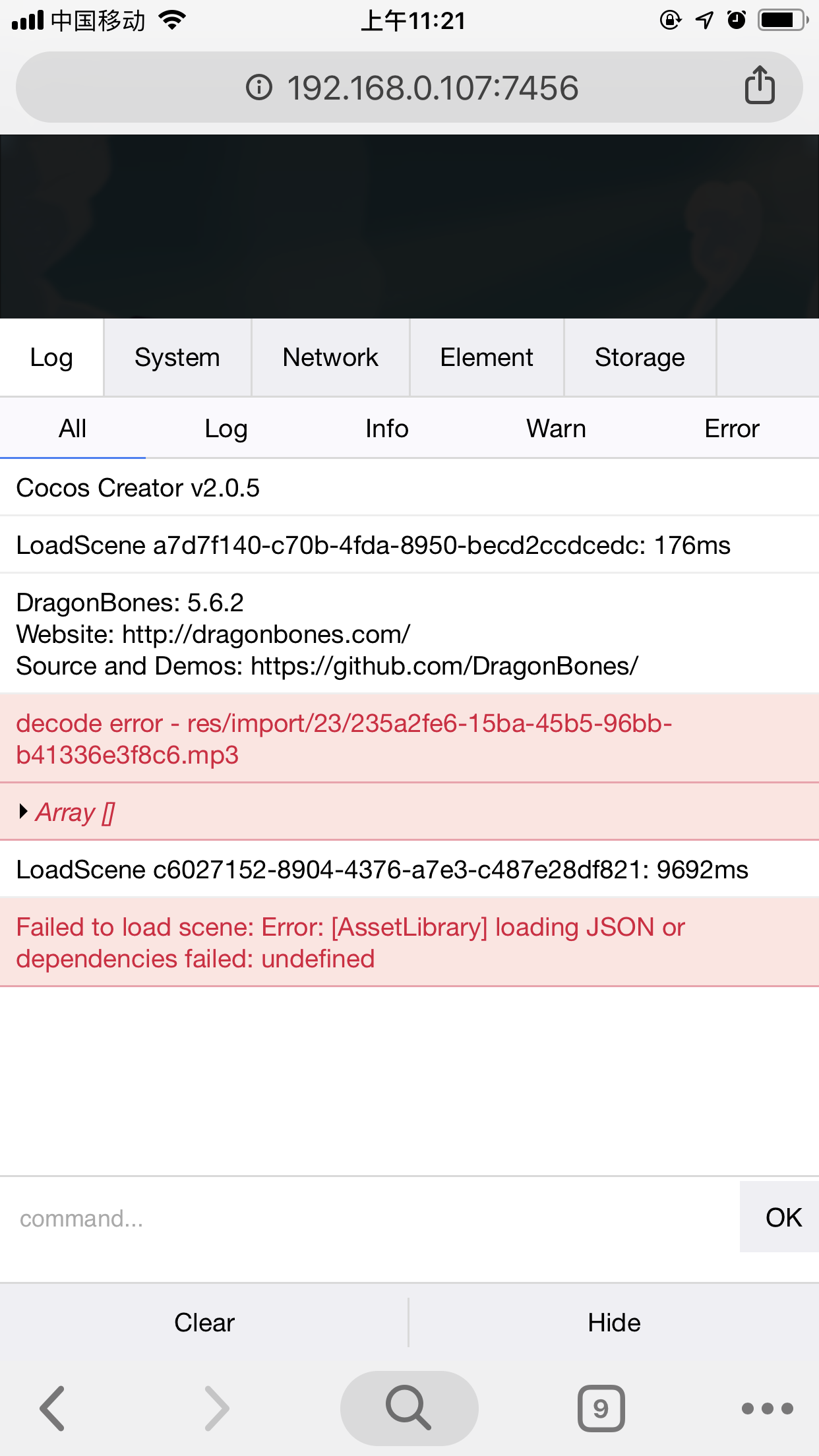
Task: Hide the vConsole panel
Action: 614,1323
